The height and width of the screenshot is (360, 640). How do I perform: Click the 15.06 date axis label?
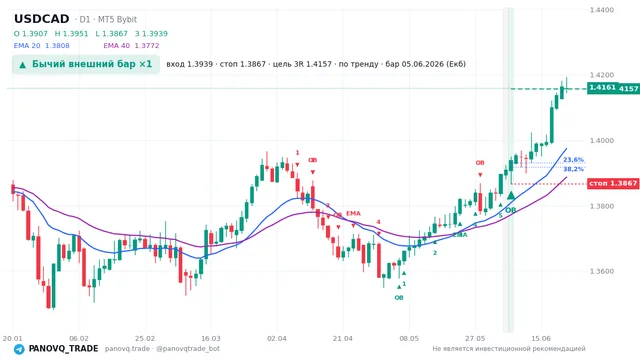[541, 338]
